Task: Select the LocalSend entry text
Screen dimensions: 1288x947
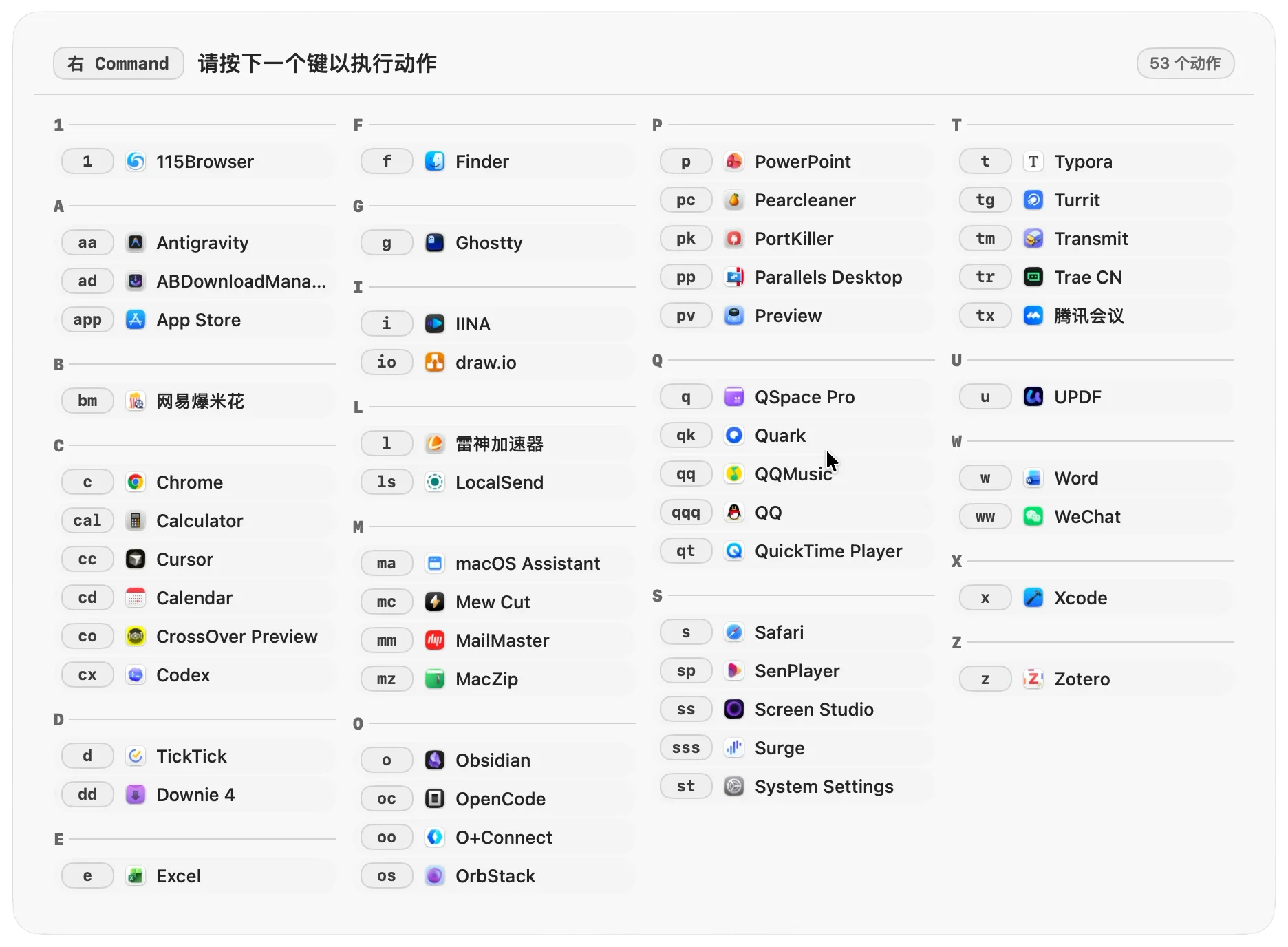Action: point(500,482)
